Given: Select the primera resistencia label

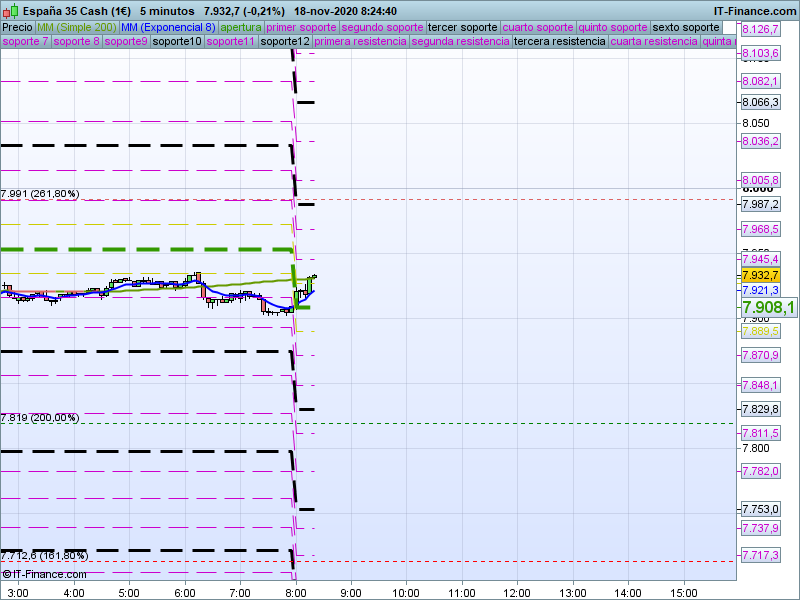Looking at the screenshot, I should tap(360, 42).
